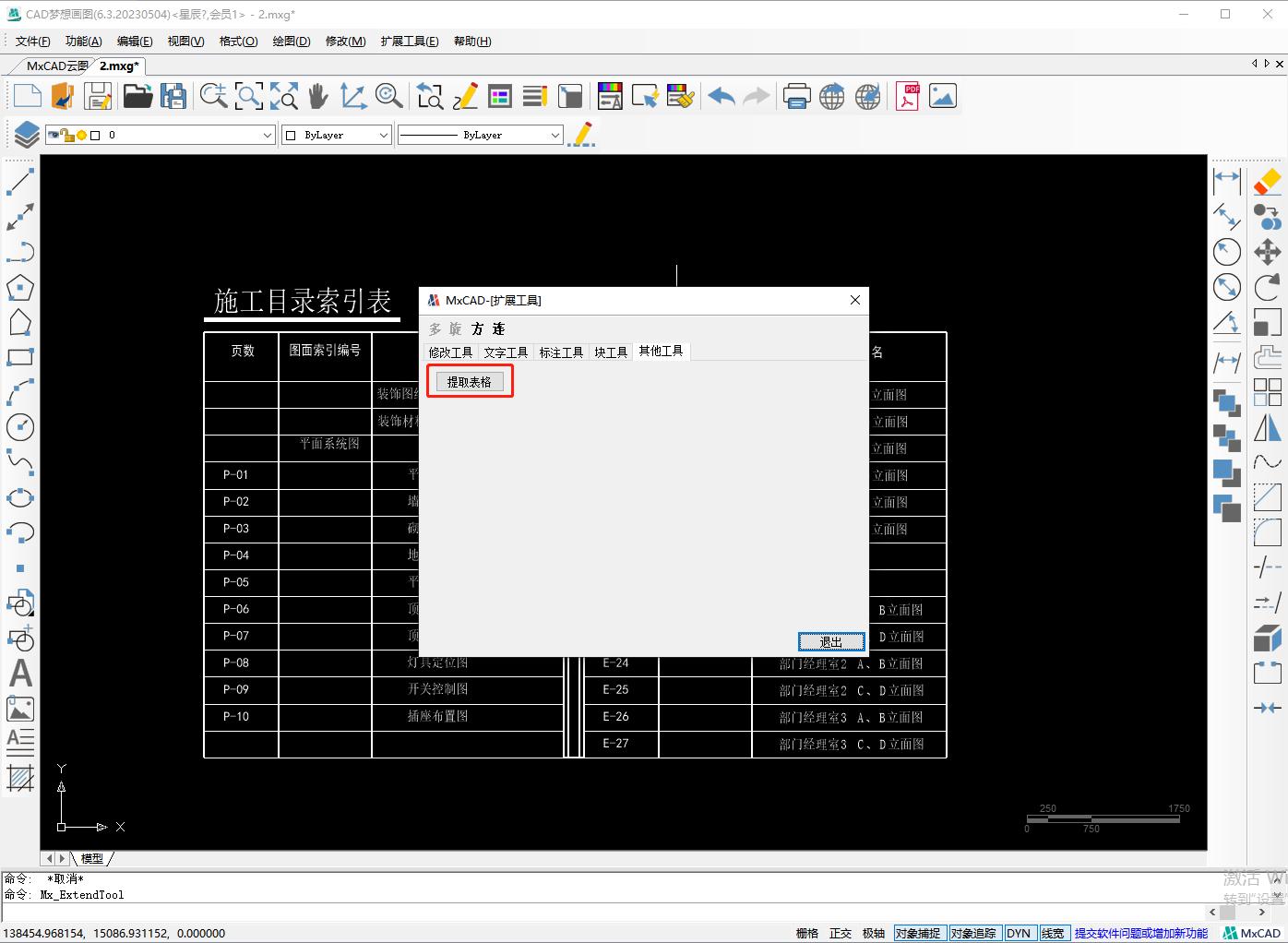1288x943 pixels.
Task: Disable 对象捕捉 object snap
Action: click(917, 933)
